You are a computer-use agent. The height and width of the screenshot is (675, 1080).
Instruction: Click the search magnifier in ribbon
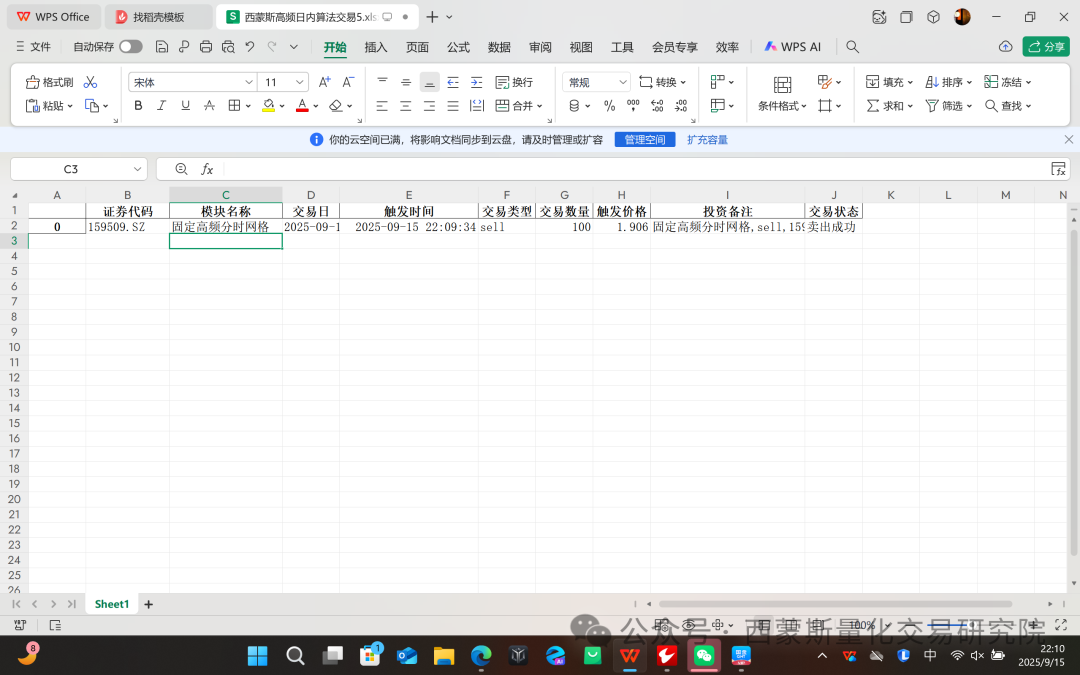click(853, 47)
